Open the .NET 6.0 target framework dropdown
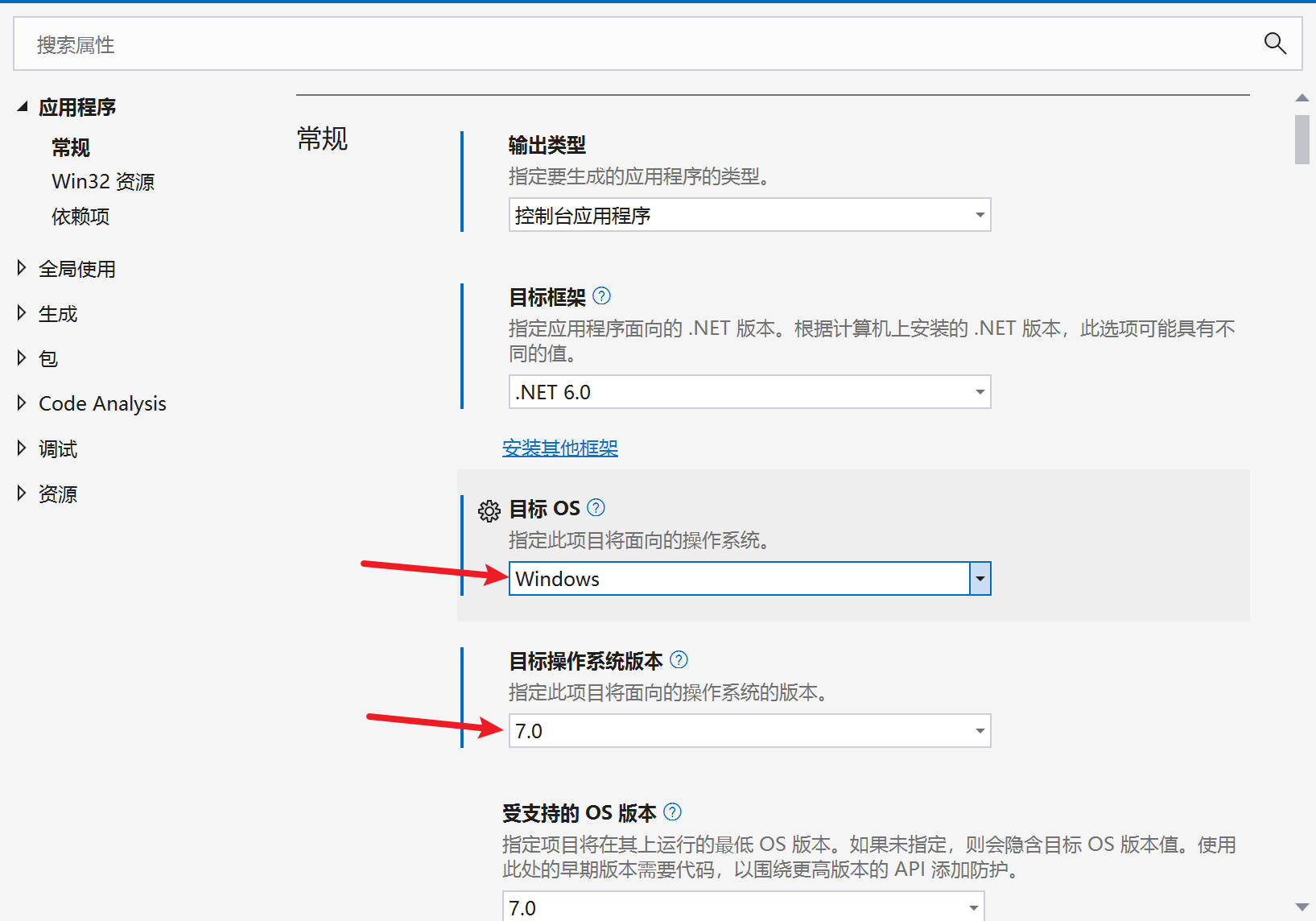Screen dimensions: 1316x921 tap(749, 392)
